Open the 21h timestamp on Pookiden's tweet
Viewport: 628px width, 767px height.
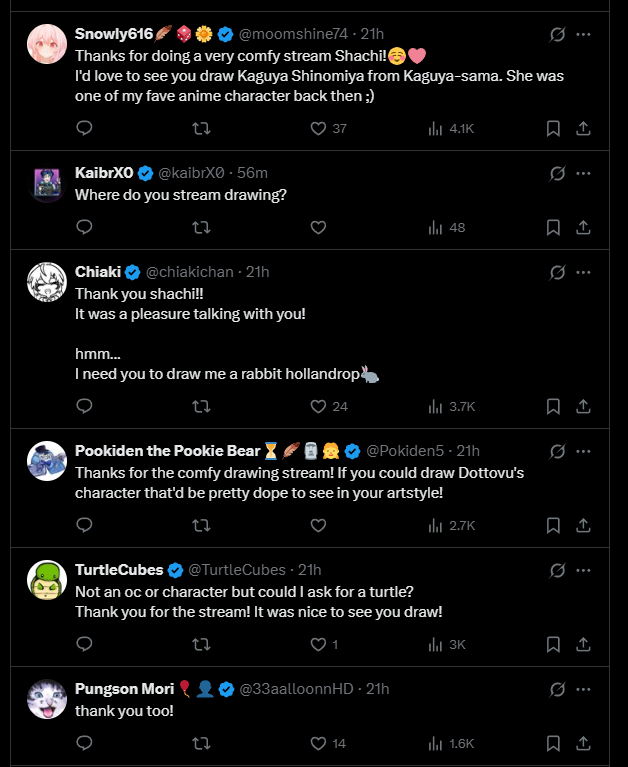[468, 450]
